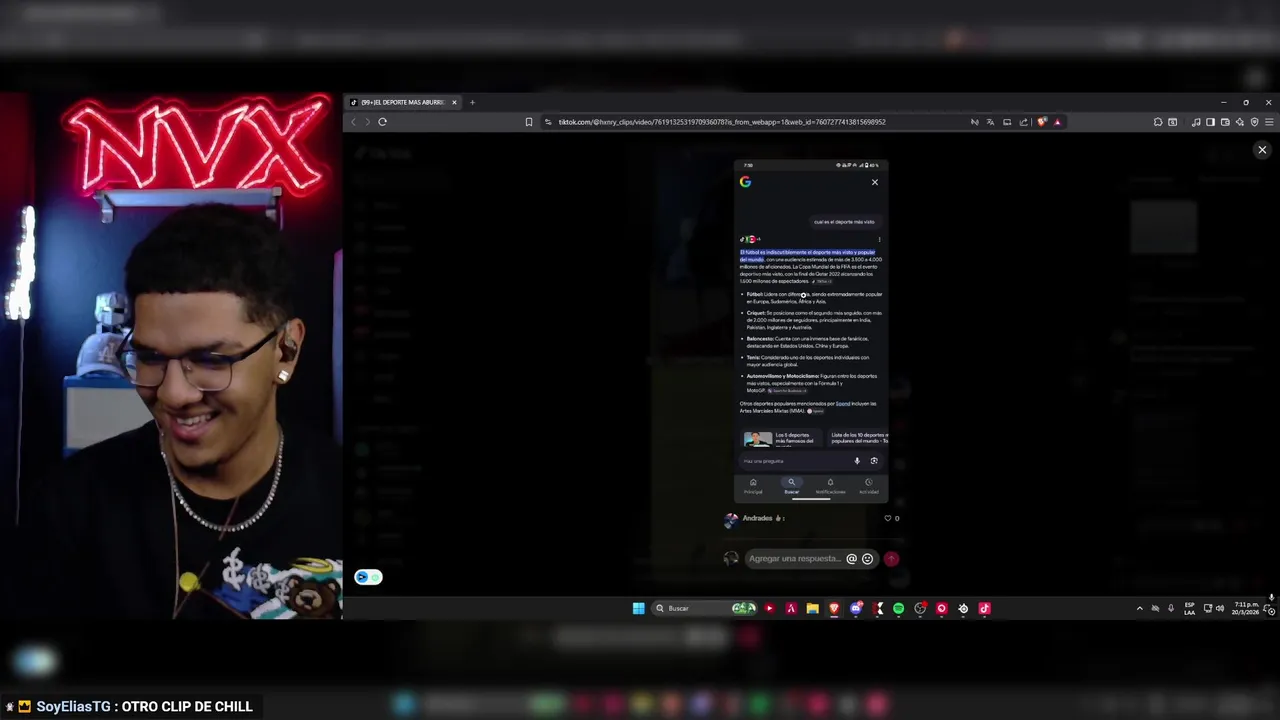Select the TikTok EL DEPORTE MAS ABURRIDO tab
Viewport: 1280px width, 720px height.
[402, 102]
